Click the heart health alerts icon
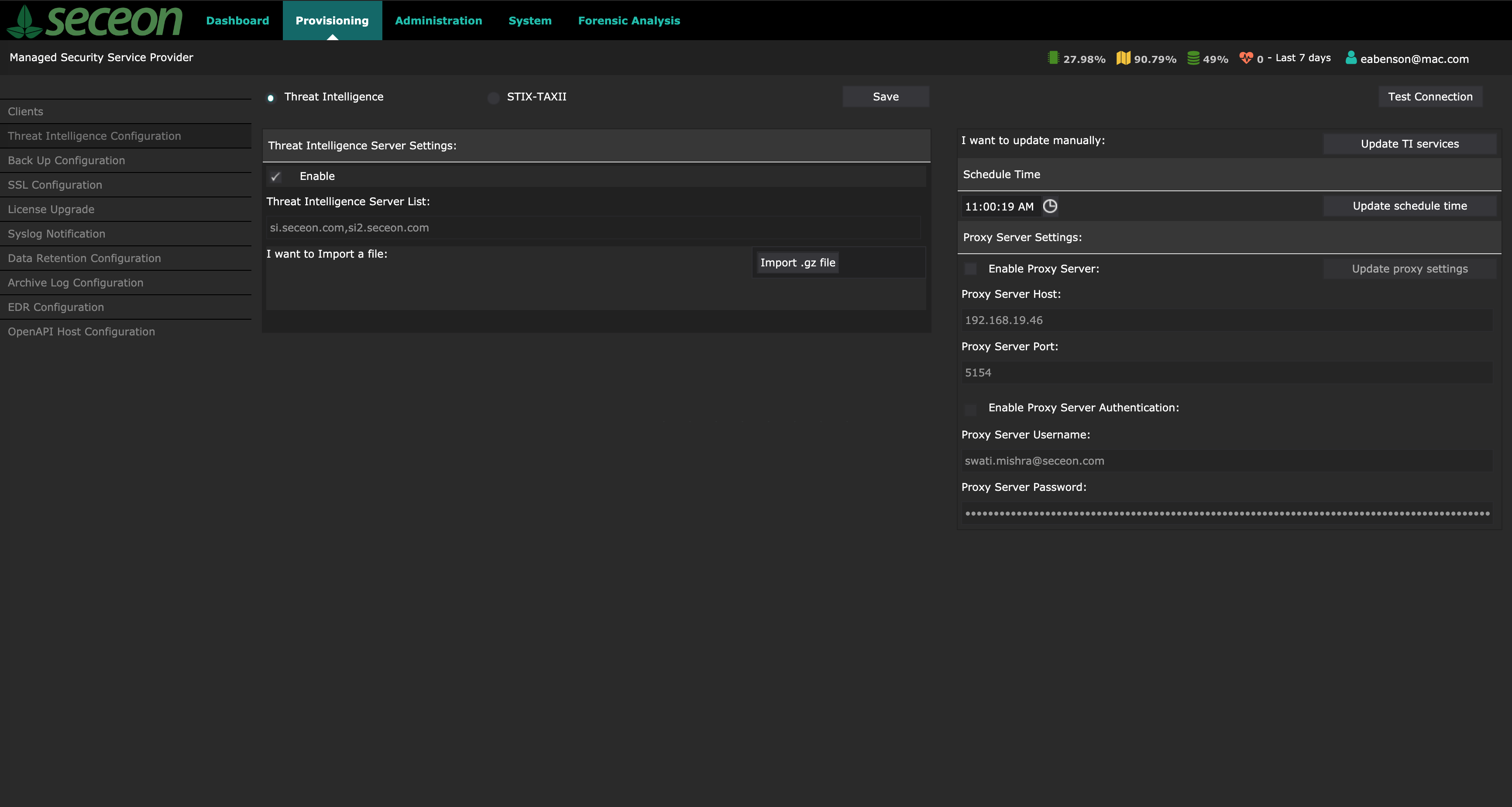Screen dimensions: 1512x807 click(x=1245, y=58)
